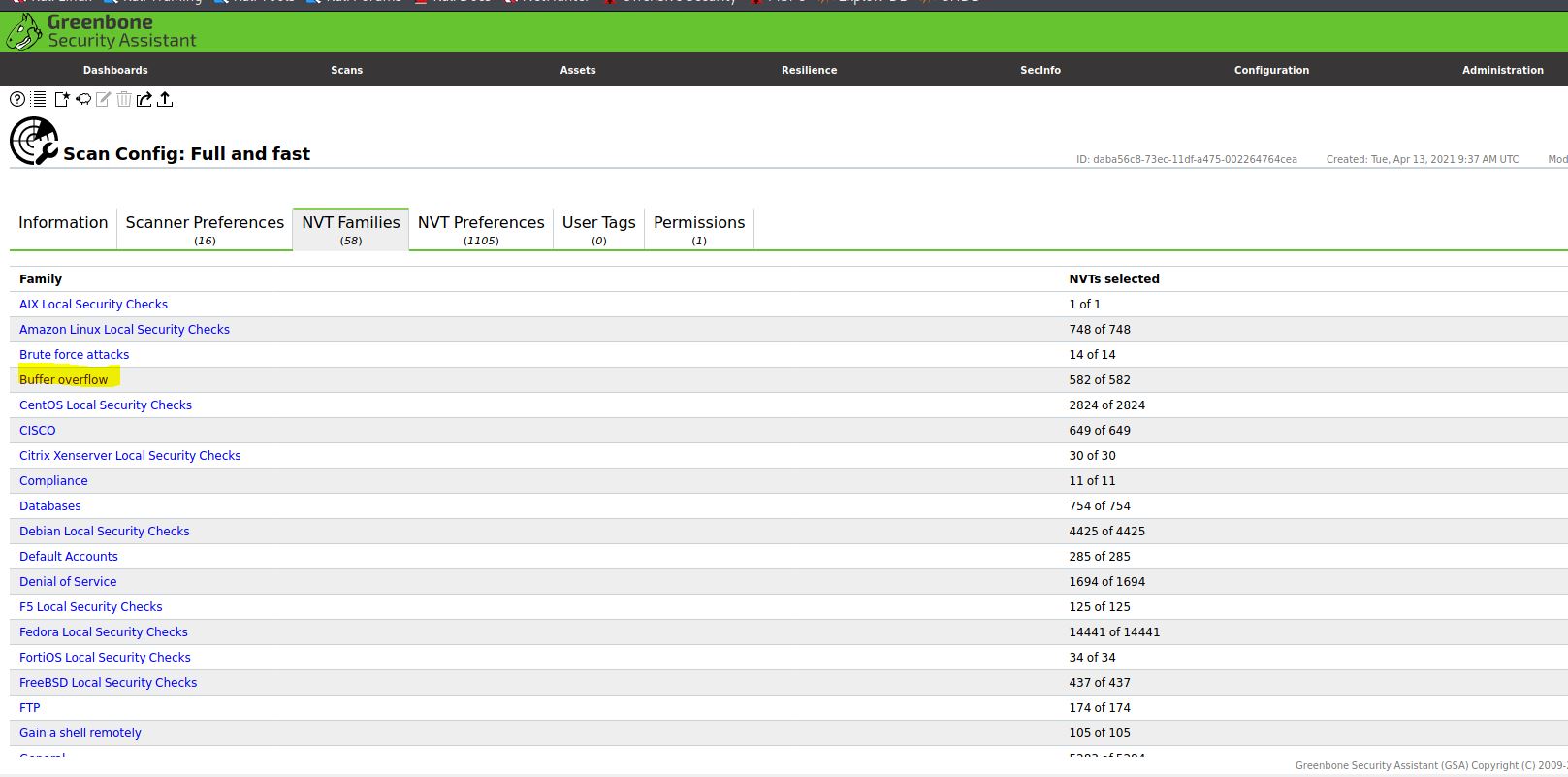Select the '582 of 582' count cell
Screen dimensions: 1568x777
(x=1100, y=380)
